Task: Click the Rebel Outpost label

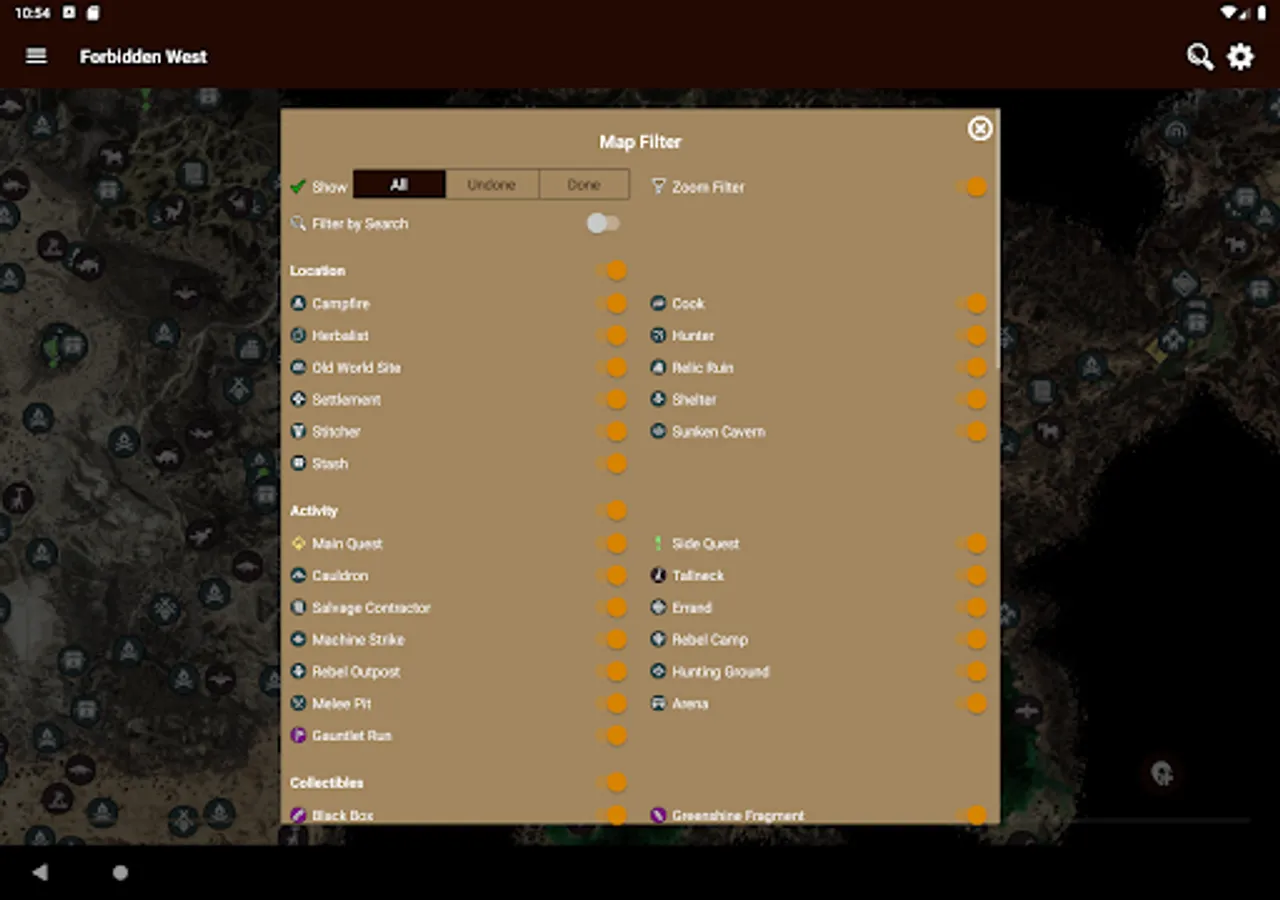Action: click(x=356, y=672)
